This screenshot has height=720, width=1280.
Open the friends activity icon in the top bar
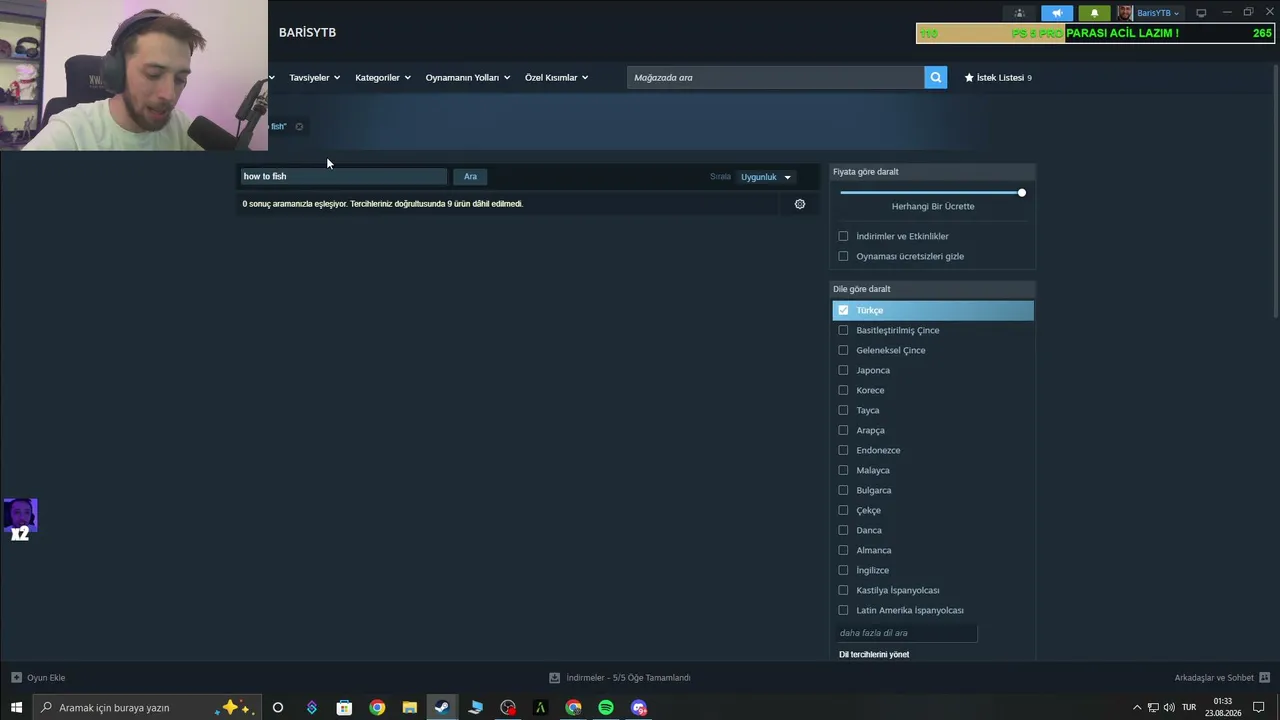point(1020,13)
